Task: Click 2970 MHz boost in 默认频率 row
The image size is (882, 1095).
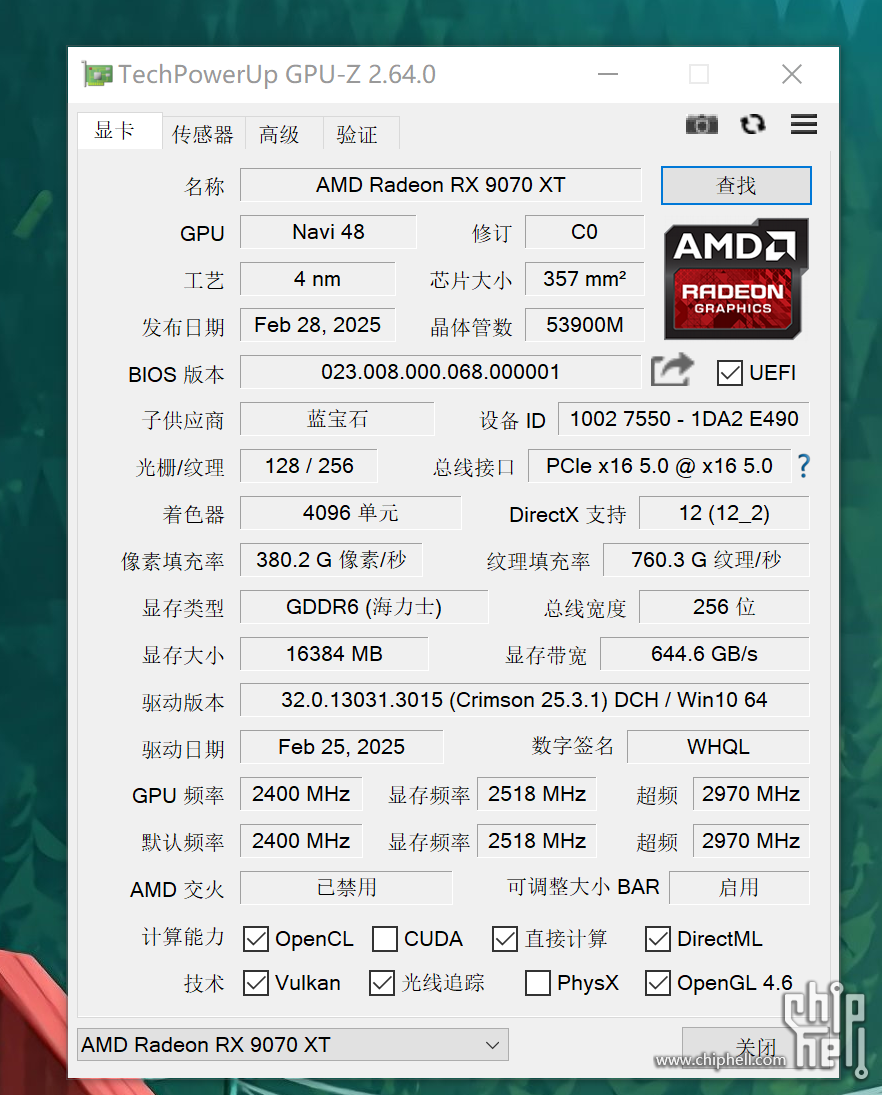Action: (751, 841)
